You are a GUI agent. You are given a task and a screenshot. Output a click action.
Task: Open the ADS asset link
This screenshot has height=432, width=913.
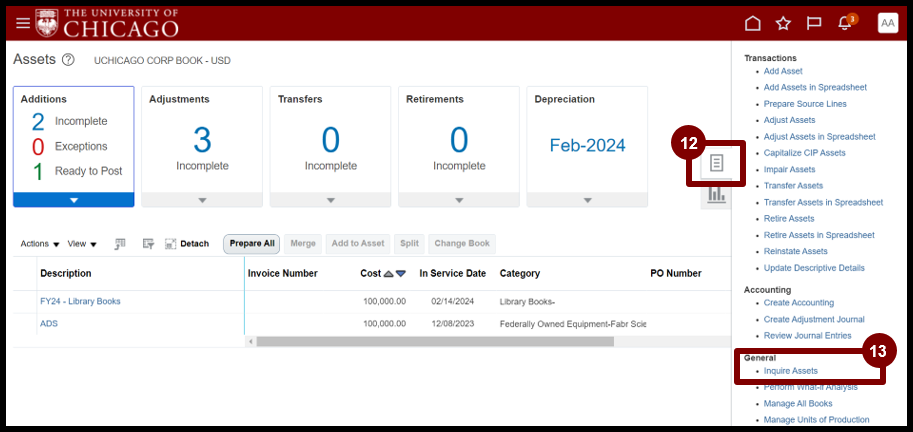(49, 324)
